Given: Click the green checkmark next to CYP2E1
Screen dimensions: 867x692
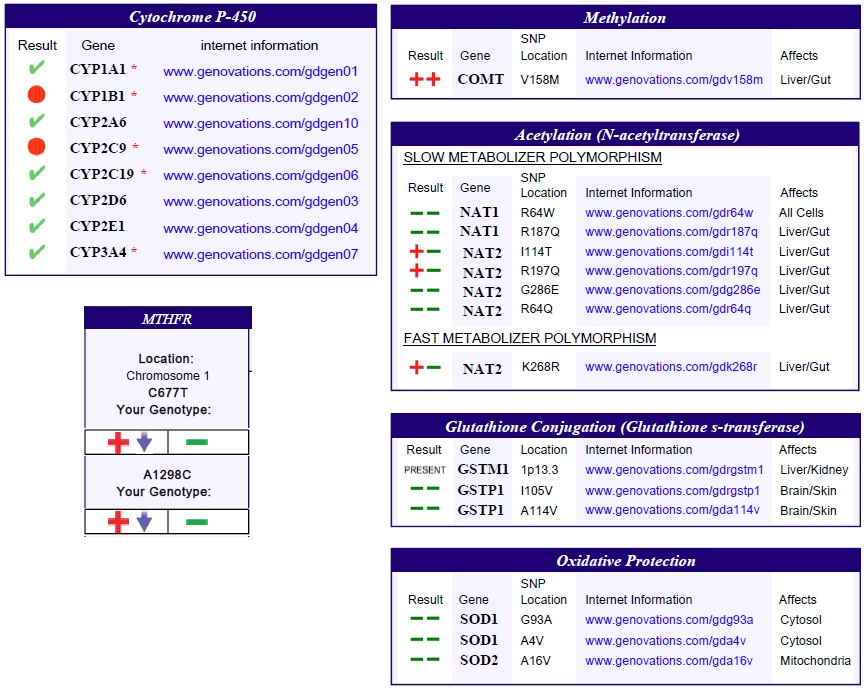Looking at the screenshot, I should [x=36, y=226].
